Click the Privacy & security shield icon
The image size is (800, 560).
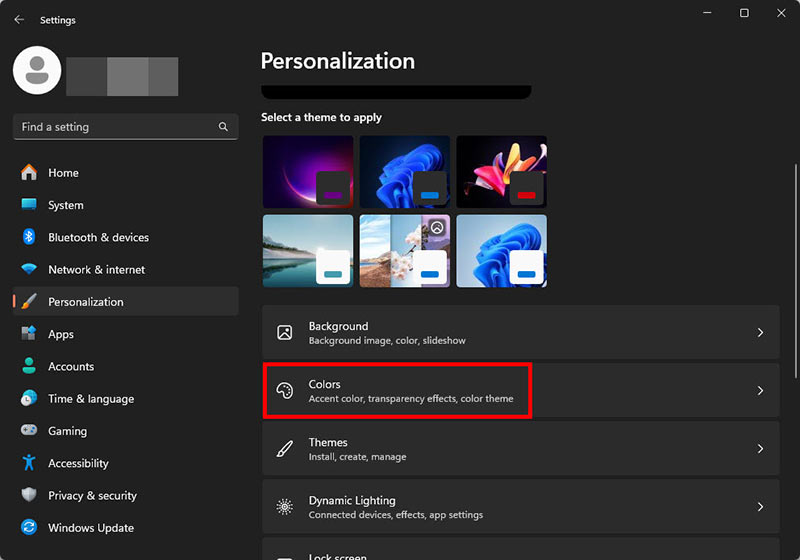click(x=29, y=495)
